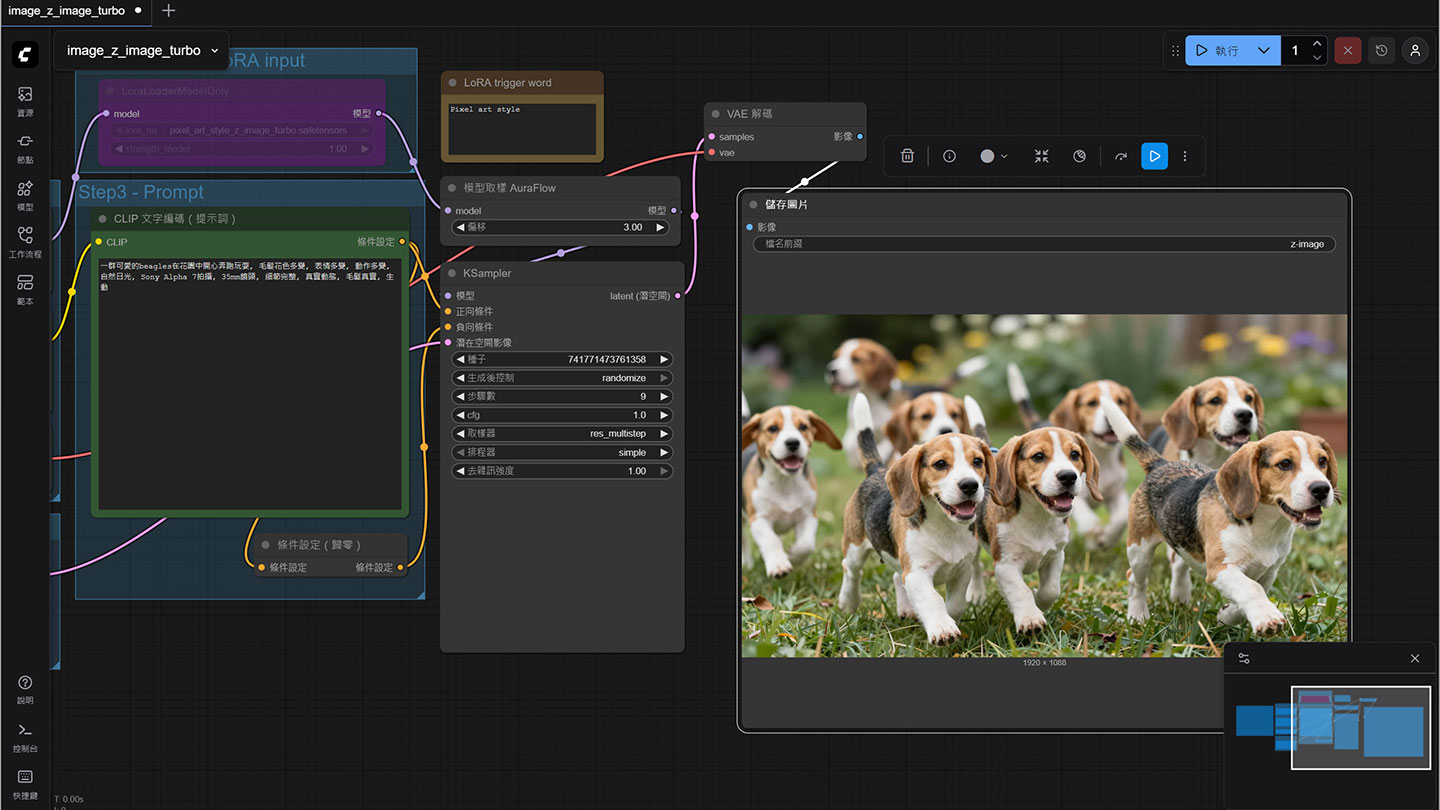
Task: Open the 執行 run options dropdown arrow
Action: tap(1264, 50)
